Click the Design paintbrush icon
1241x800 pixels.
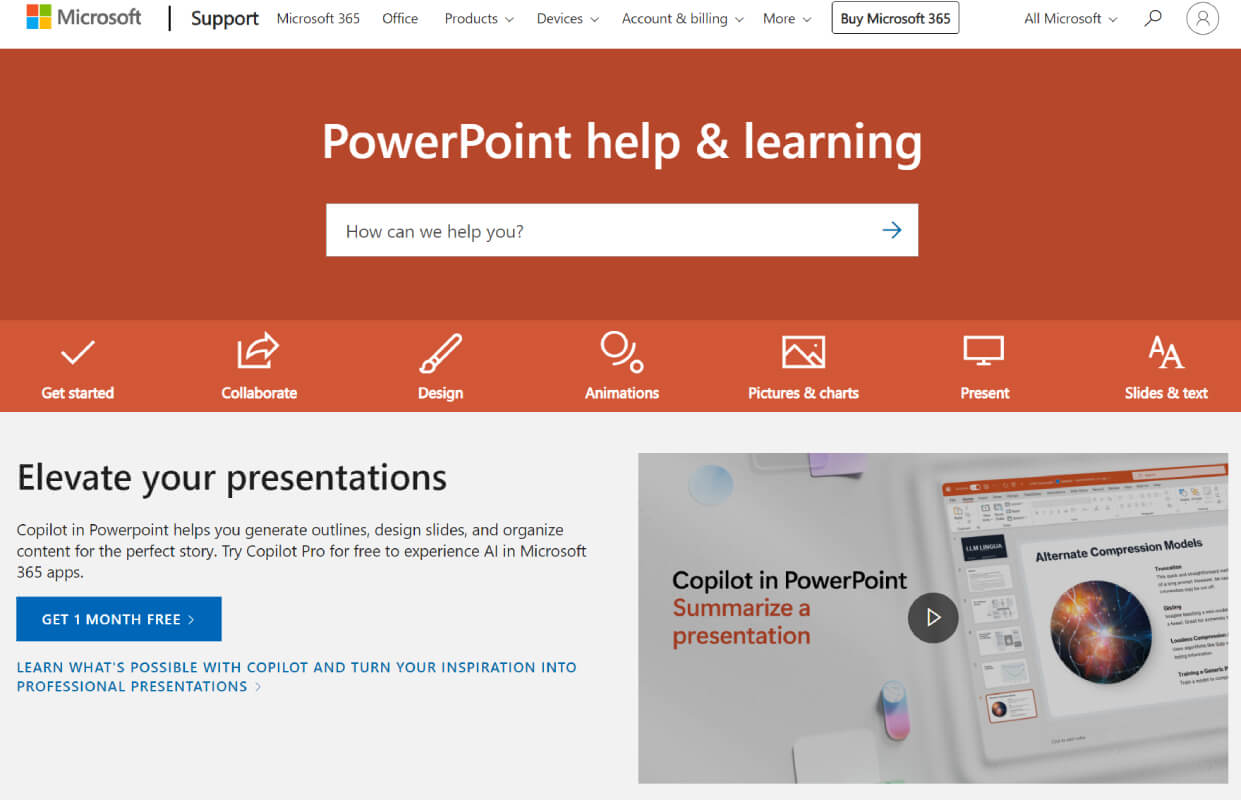coord(440,353)
